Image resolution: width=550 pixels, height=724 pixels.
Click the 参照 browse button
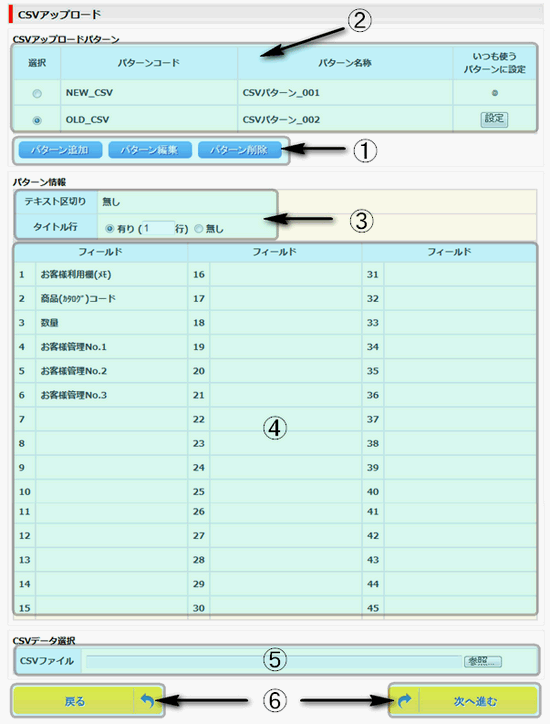(483, 661)
